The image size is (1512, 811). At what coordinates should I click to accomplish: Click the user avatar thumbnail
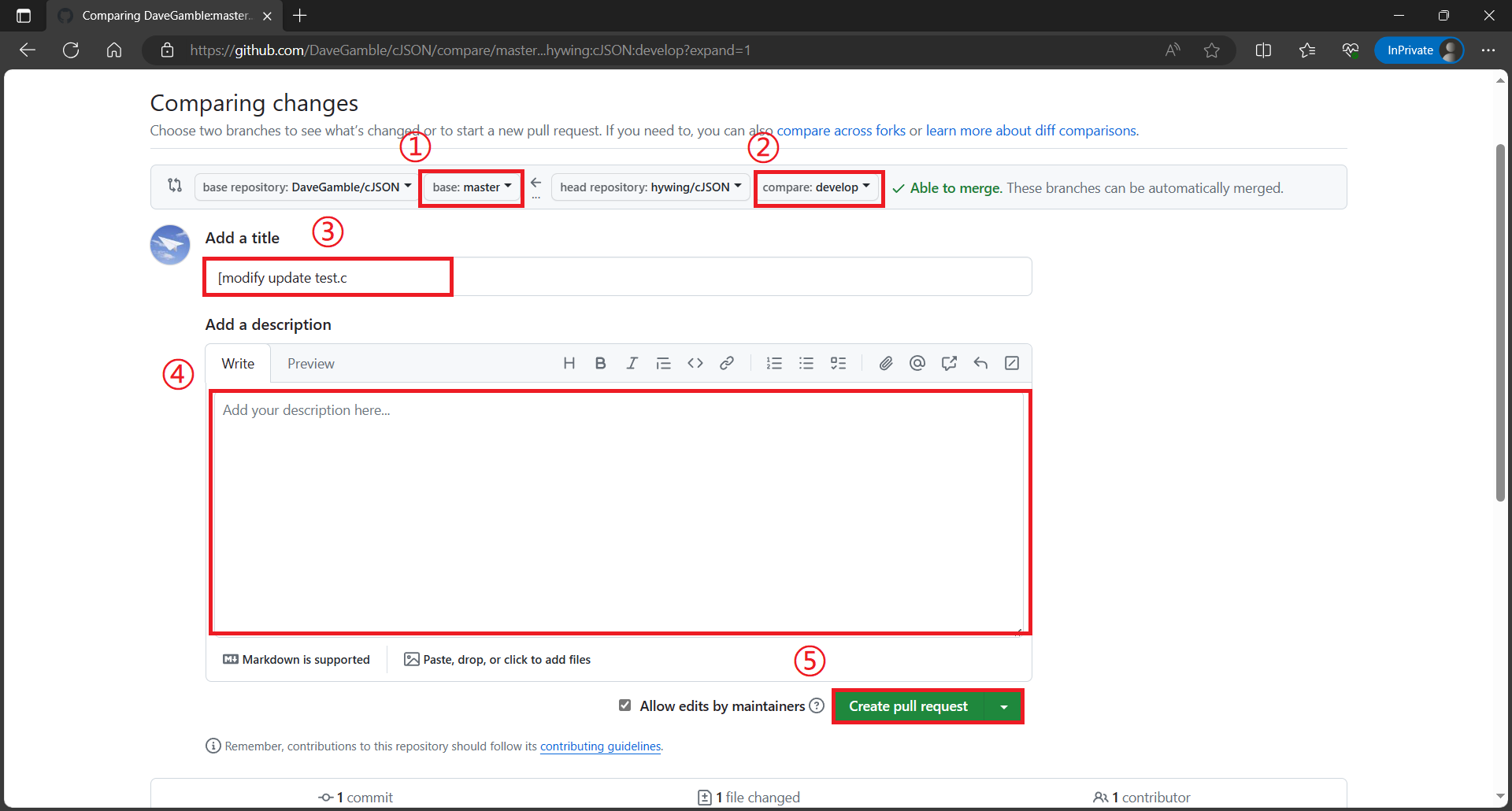170,245
